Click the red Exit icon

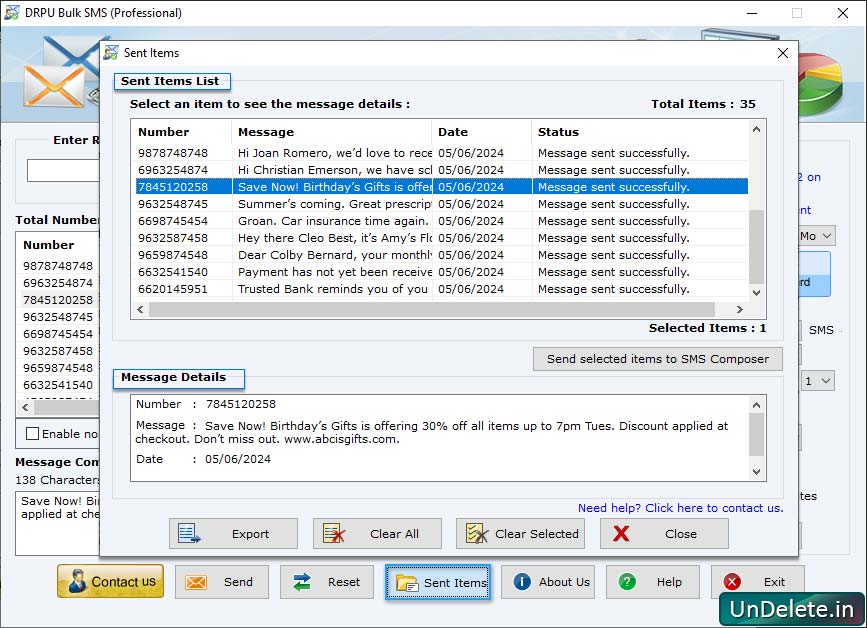point(732,582)
